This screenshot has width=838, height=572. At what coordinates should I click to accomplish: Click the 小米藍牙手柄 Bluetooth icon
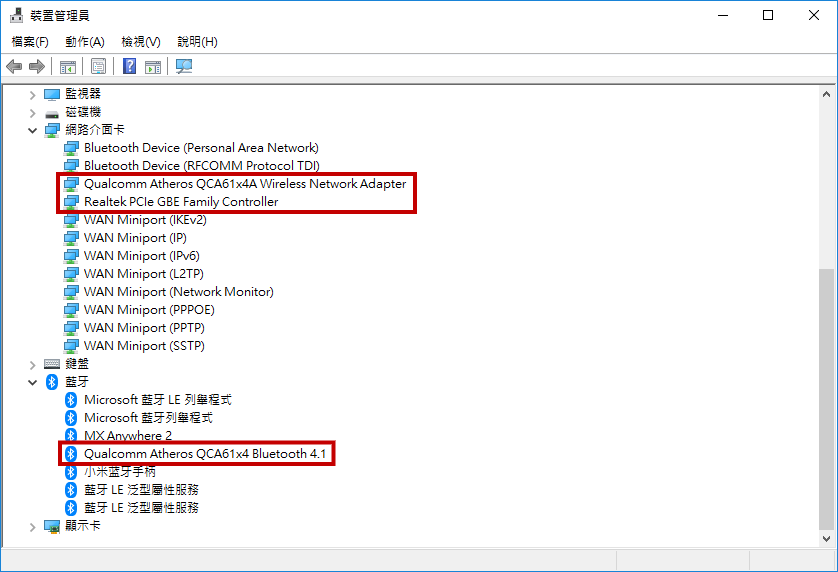point(71,472)
